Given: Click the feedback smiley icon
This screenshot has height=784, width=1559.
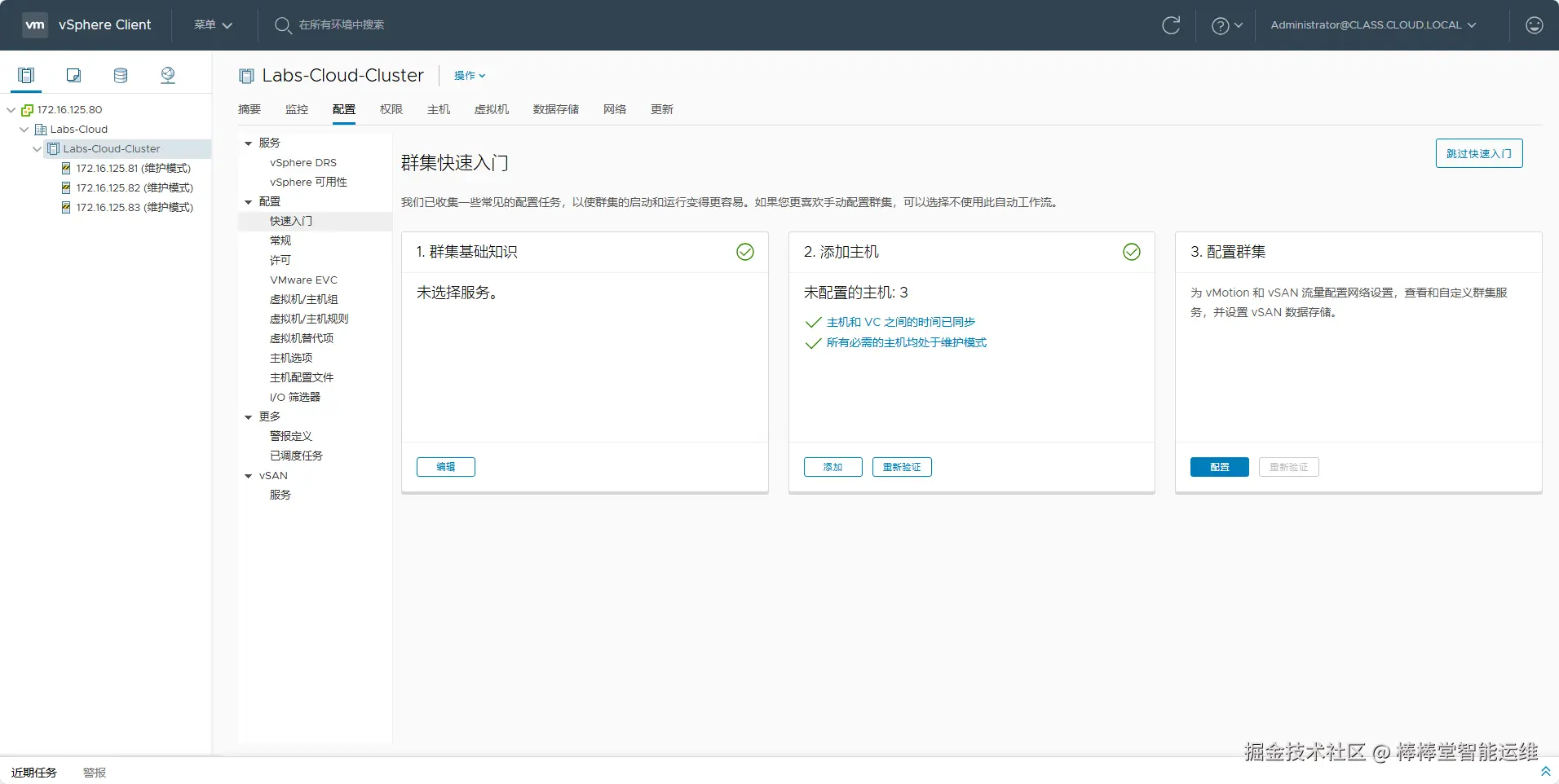Looking at the screenshot, I should coord(1534,25).
